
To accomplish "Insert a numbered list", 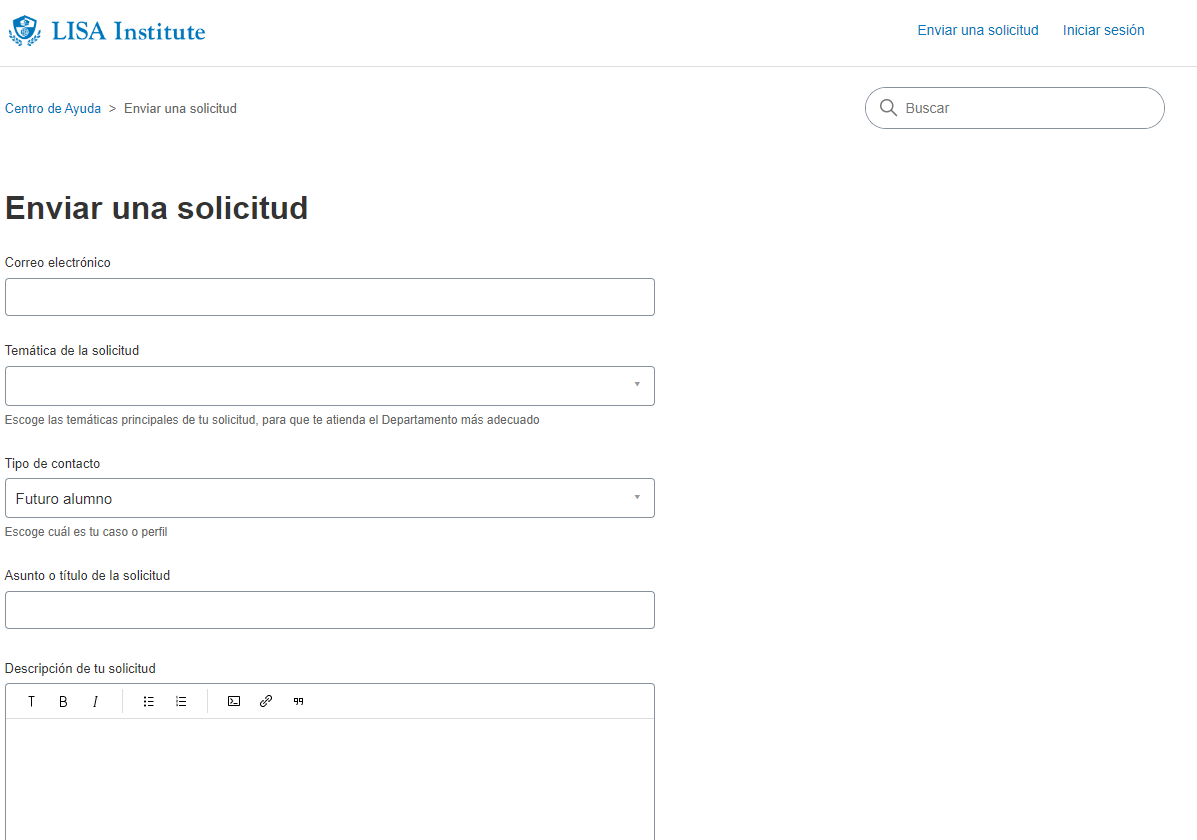I will [x=181, y=702].
